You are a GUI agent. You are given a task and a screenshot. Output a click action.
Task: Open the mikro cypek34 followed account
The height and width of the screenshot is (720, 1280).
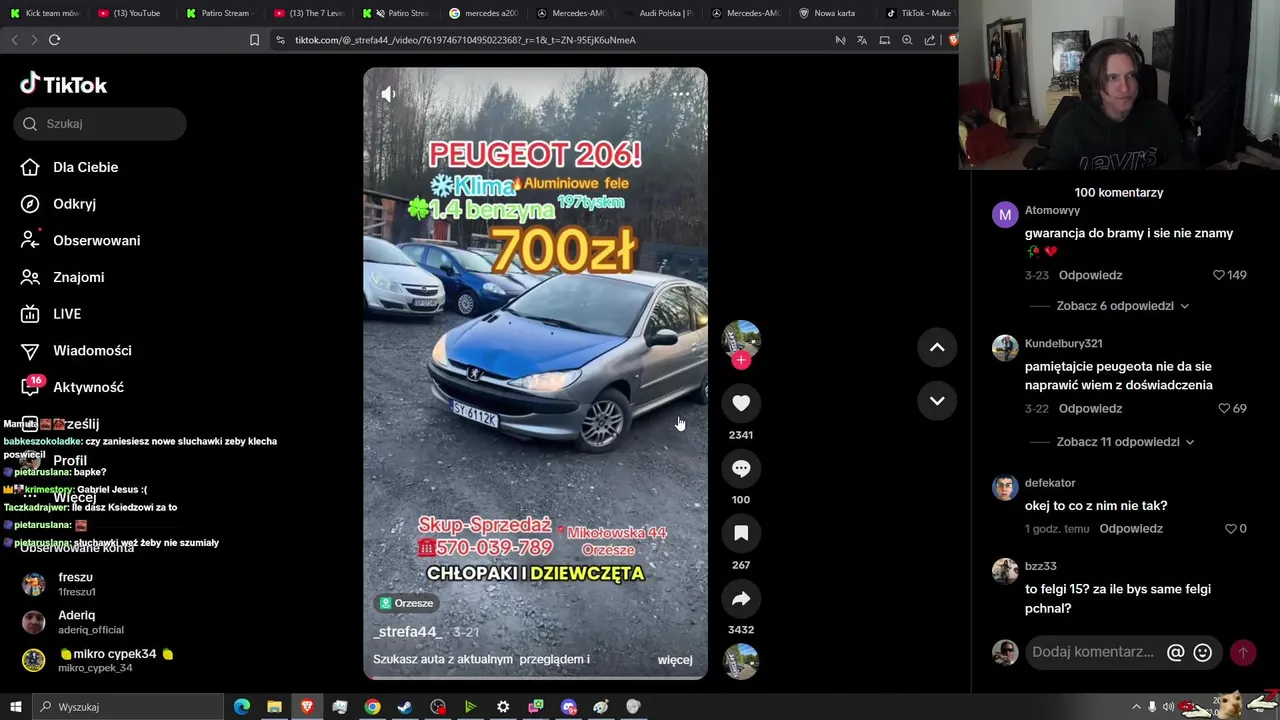(97, 660)
